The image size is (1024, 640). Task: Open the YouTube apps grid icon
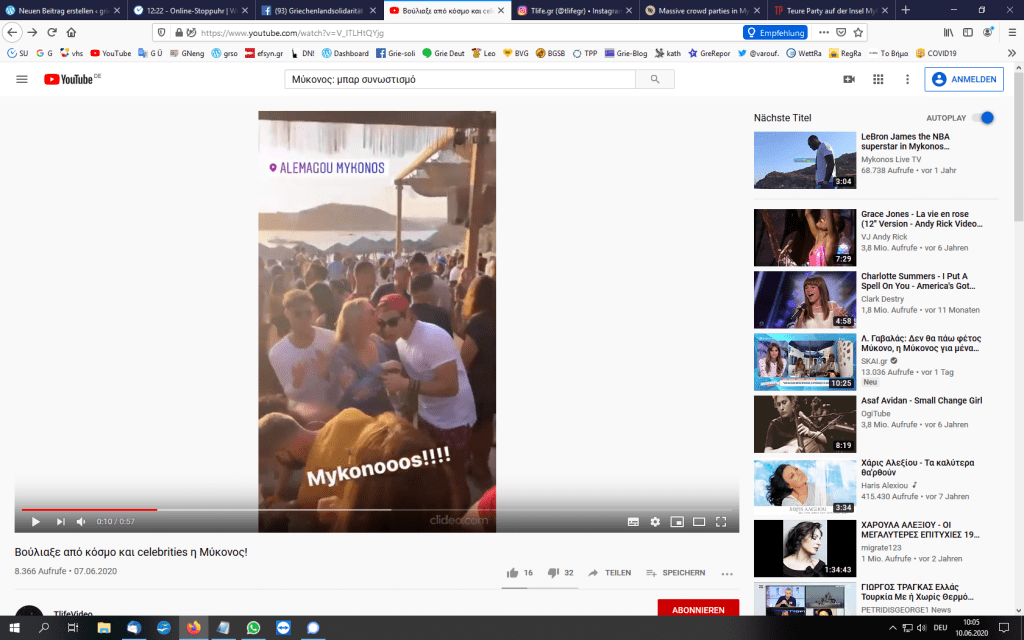[878, 79]
